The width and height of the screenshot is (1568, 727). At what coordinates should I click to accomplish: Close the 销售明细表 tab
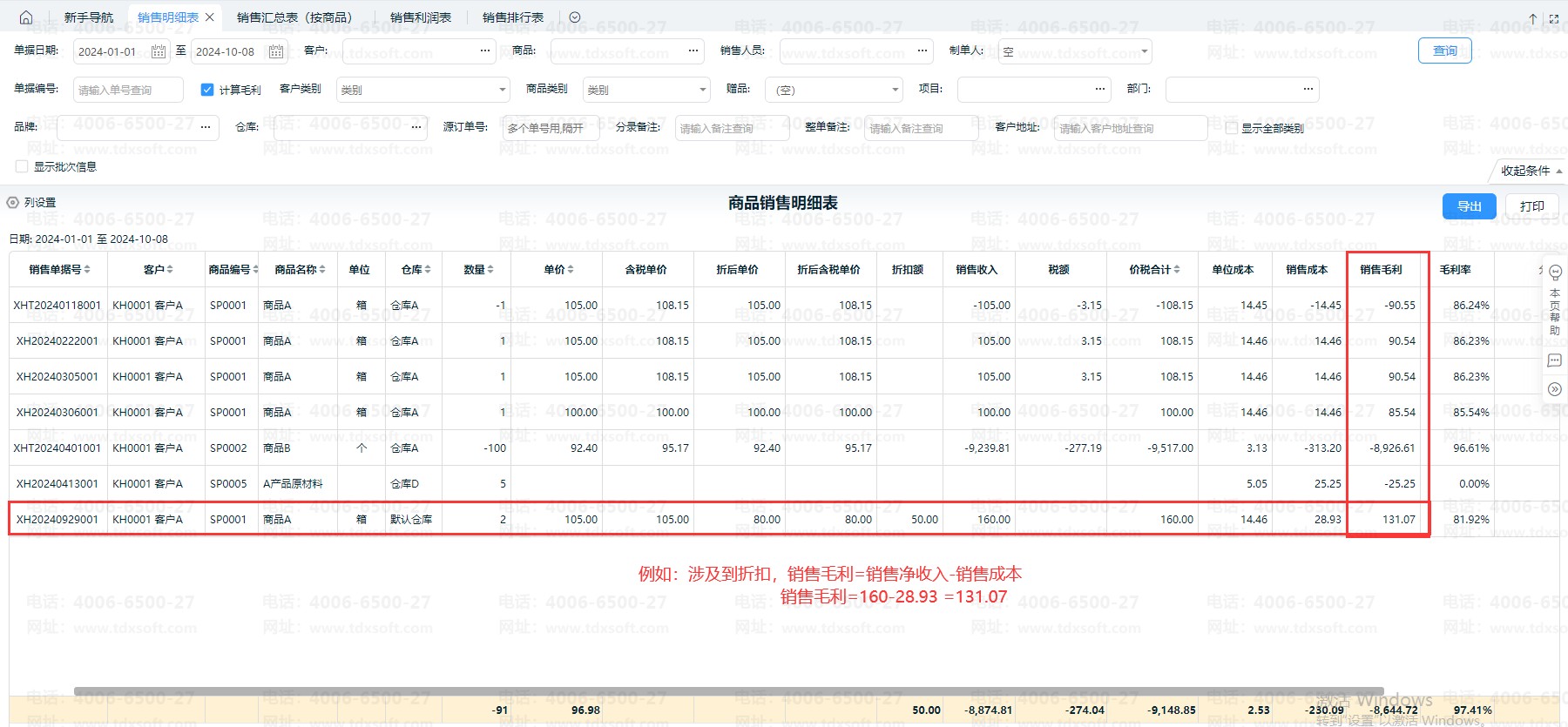pos(210,17)
